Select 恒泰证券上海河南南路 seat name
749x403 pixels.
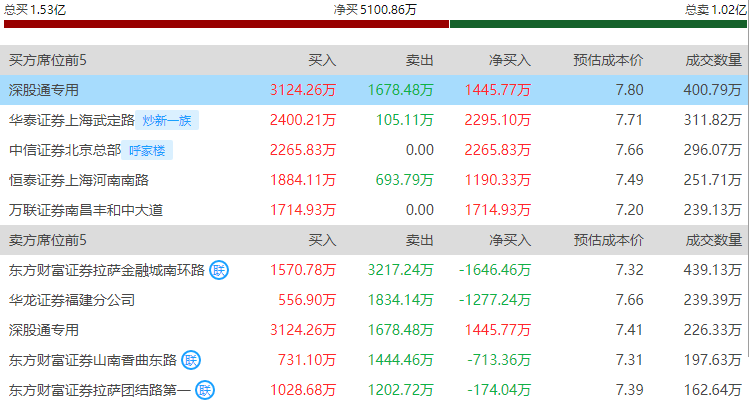click(x=79, y=180)
